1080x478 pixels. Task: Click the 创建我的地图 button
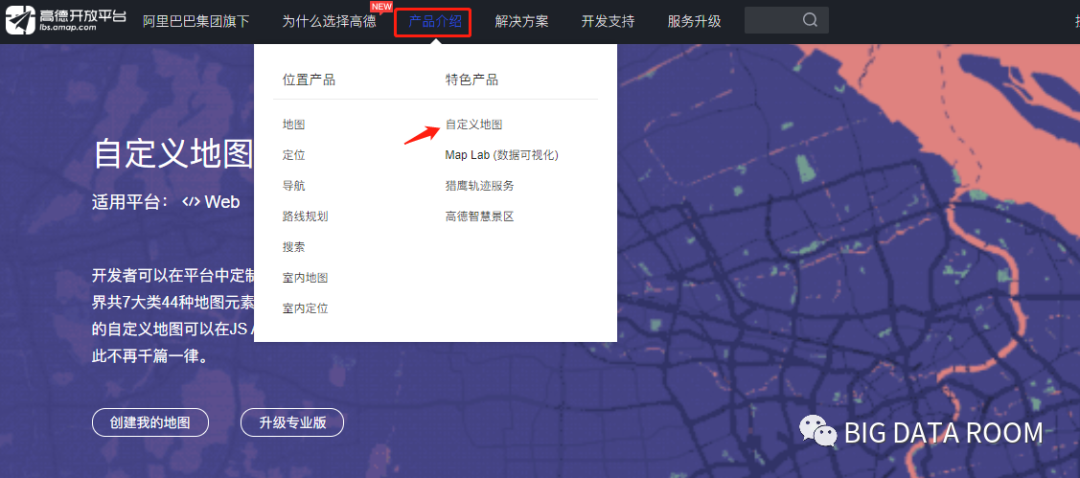click(x=150, y=422)
